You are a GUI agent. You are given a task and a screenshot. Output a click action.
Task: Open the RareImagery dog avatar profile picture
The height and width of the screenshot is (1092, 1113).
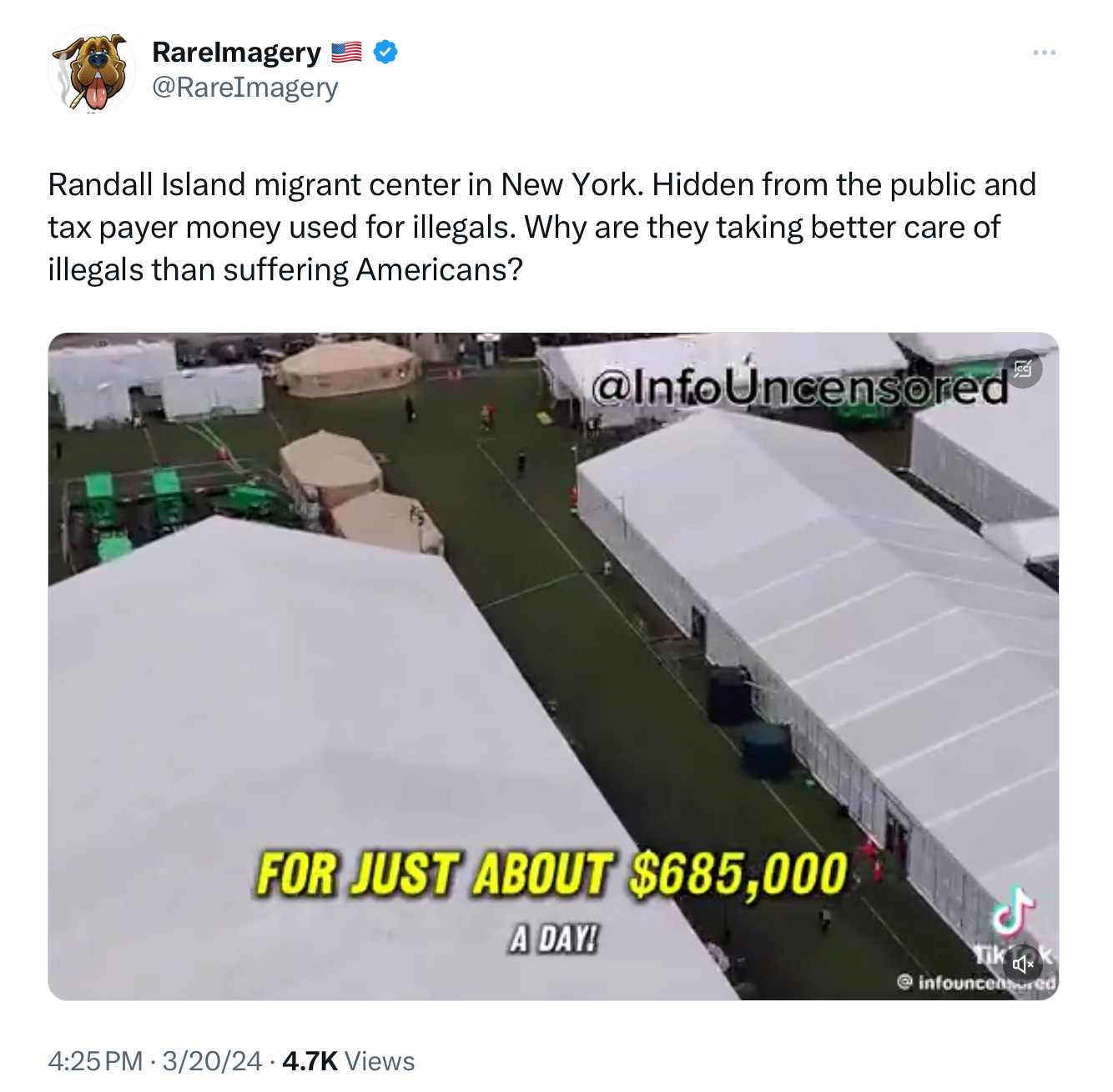[93, 69]
